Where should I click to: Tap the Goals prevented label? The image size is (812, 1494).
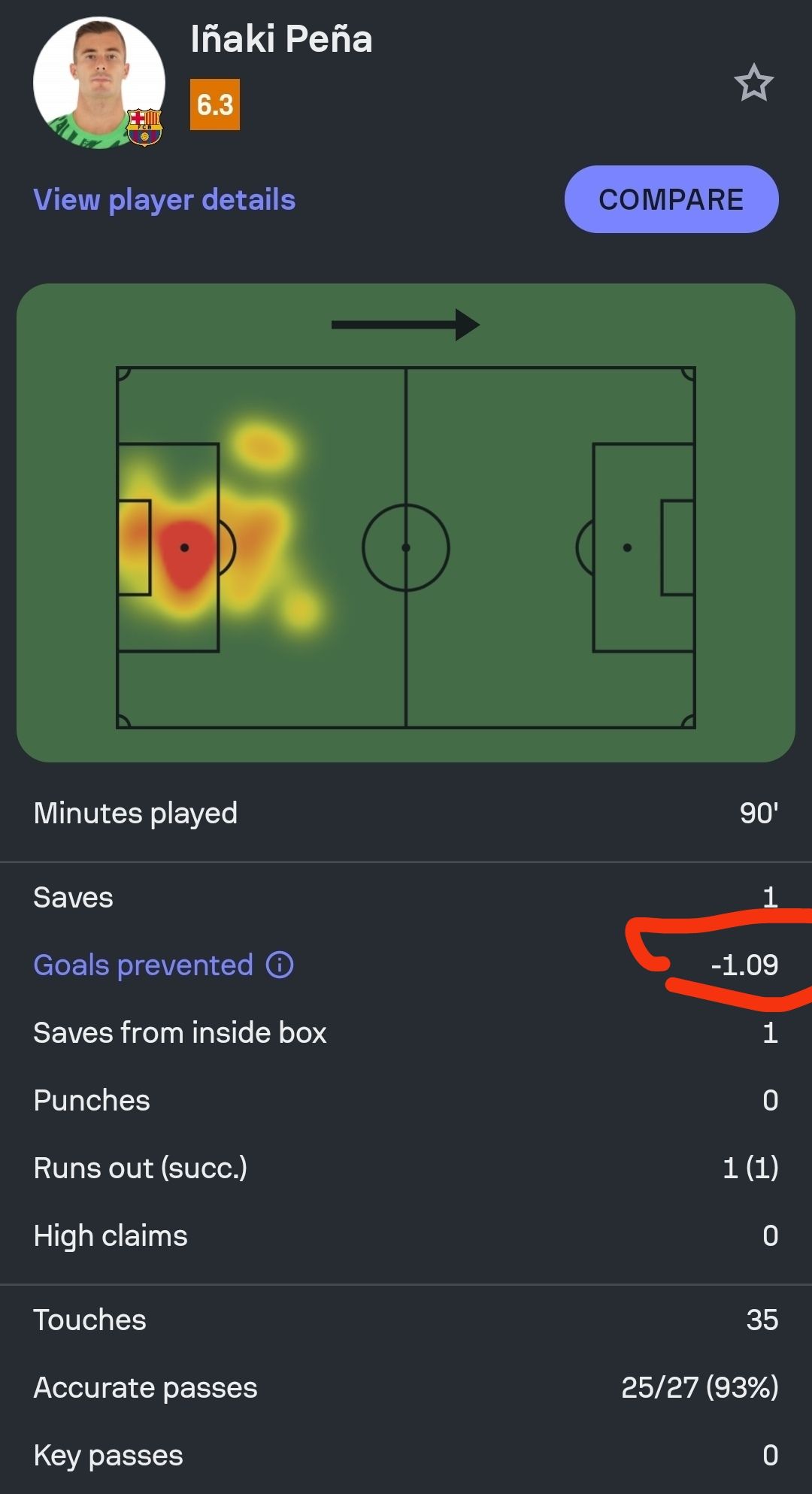[x=144, y=965]
